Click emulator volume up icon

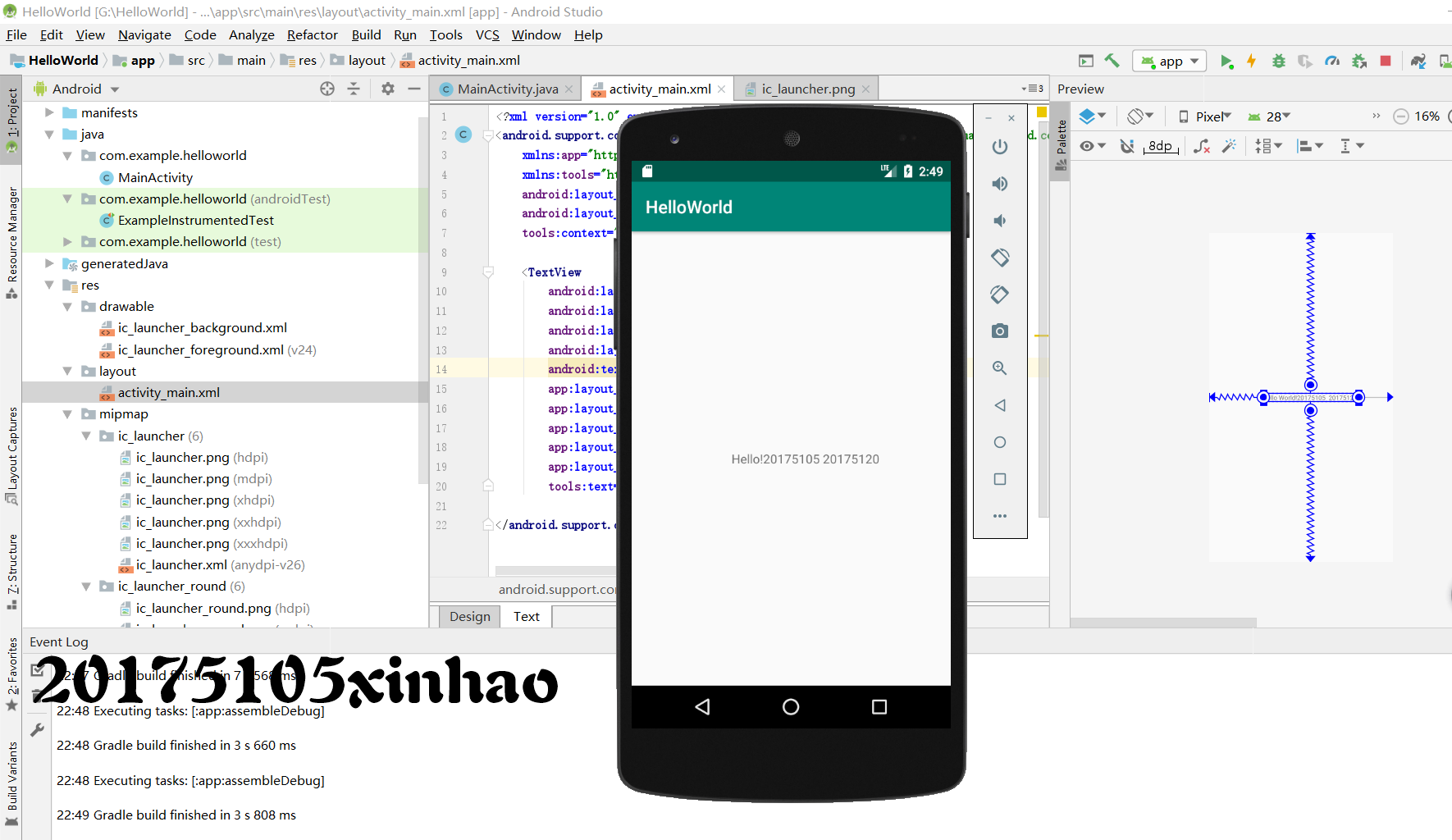tap(999, 184)
